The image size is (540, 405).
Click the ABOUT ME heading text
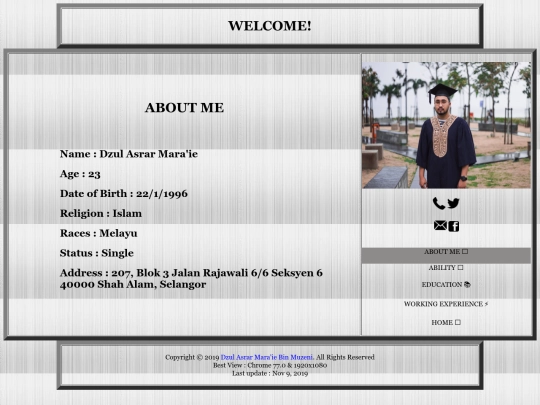tap(184, 108)
